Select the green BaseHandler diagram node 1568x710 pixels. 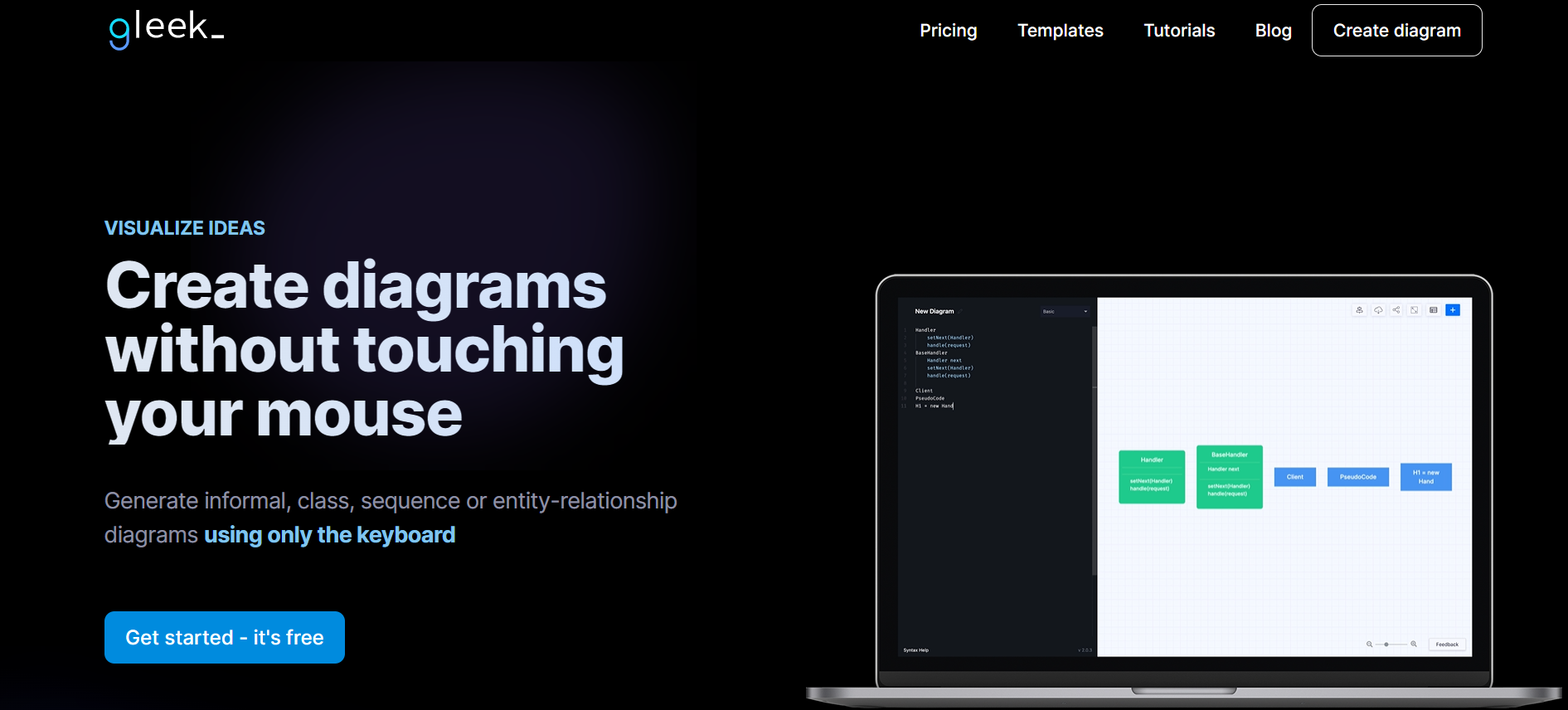1229,477
